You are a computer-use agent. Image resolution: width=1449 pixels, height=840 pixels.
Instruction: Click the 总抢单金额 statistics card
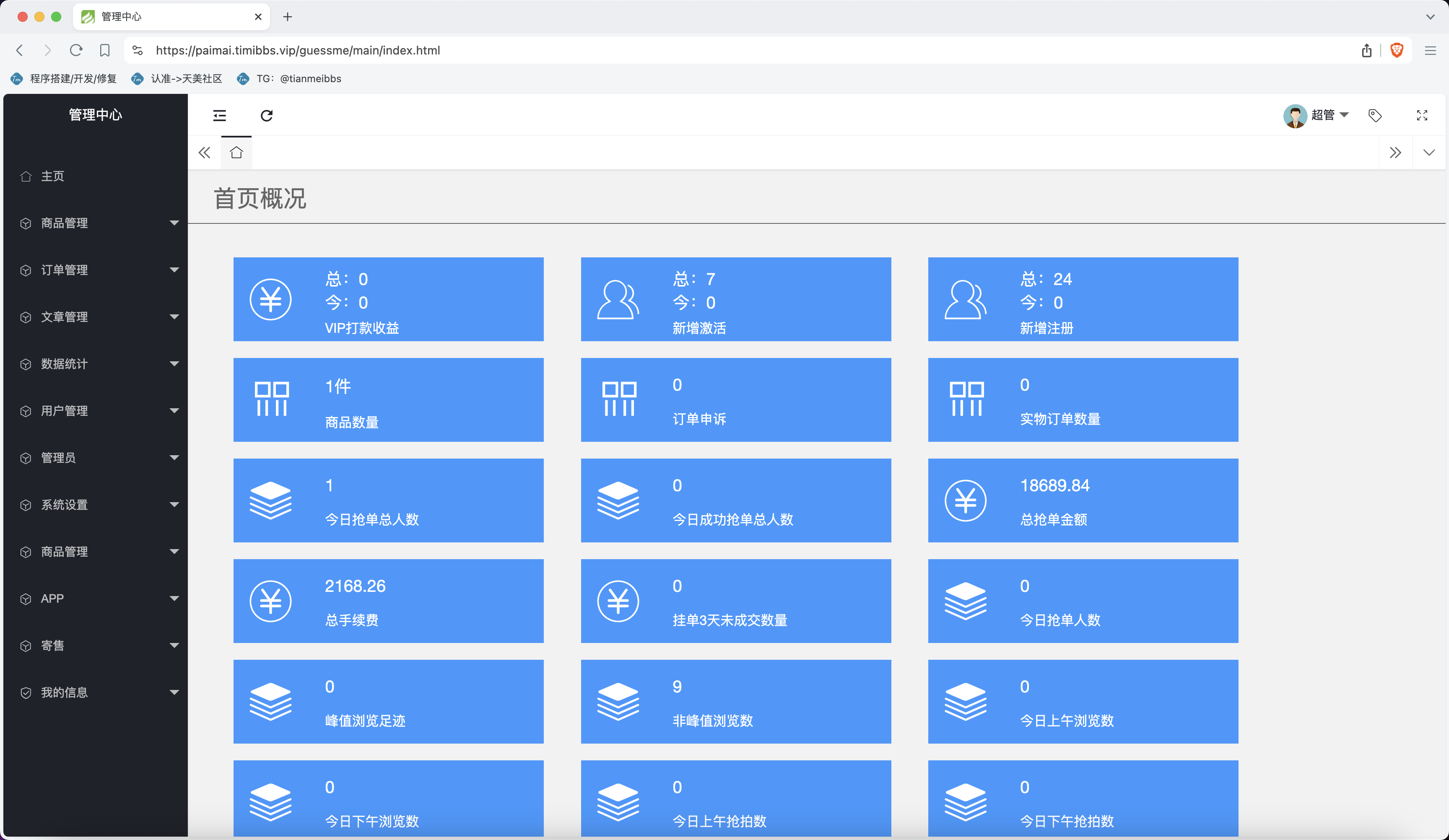(x=1082, y=500)
